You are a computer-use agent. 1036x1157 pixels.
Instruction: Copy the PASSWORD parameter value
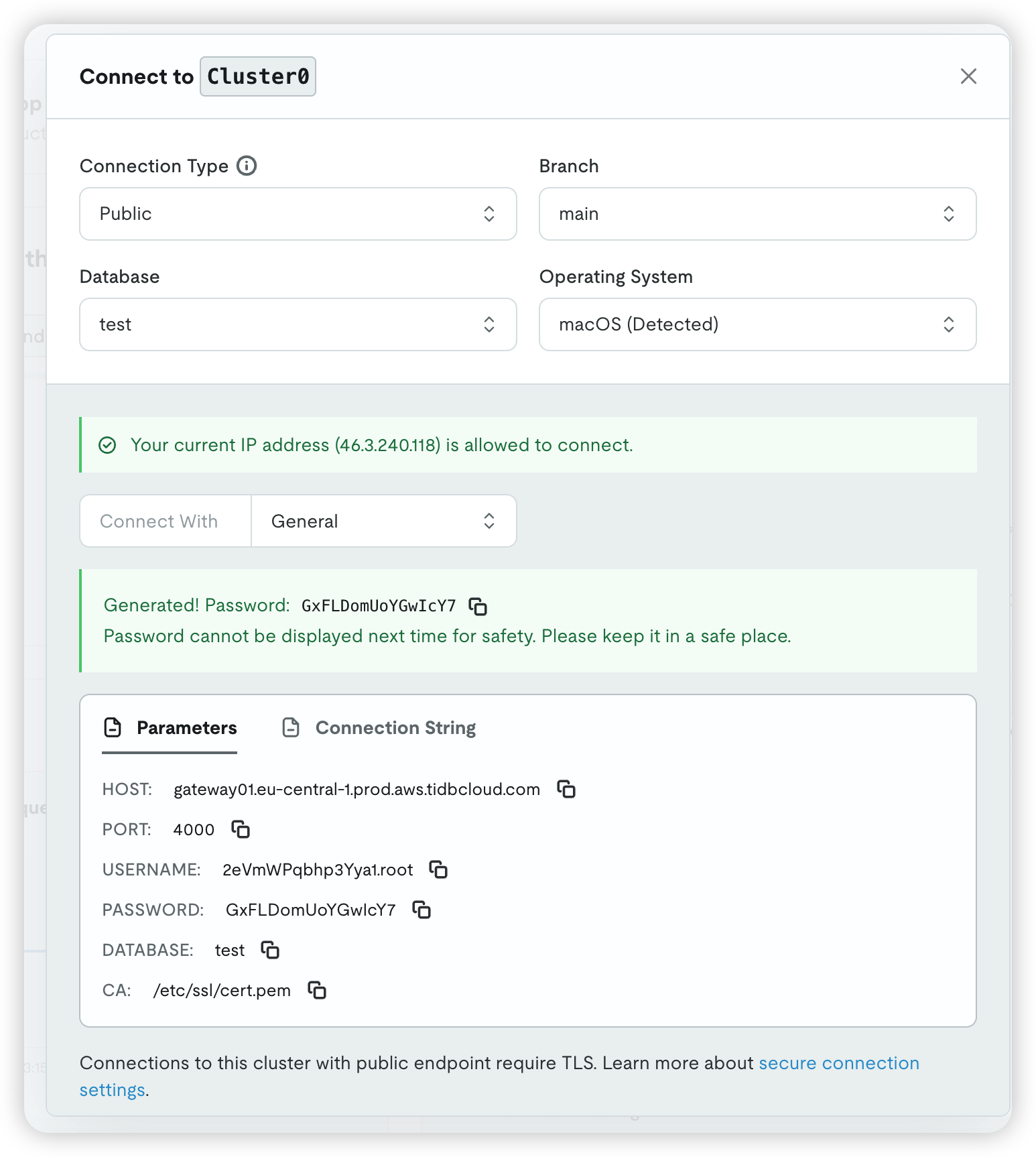click(x=422, y=910)
